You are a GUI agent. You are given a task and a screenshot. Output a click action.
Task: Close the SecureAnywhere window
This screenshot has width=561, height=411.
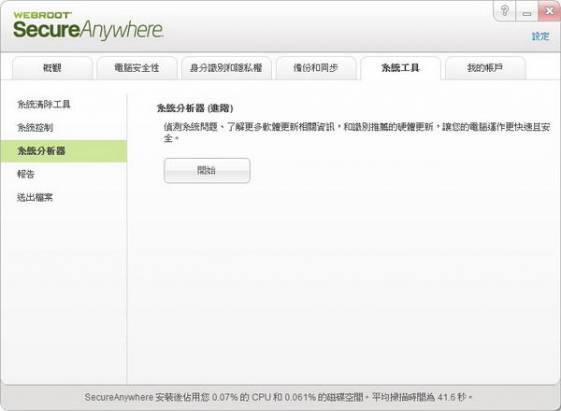pos(549,11)
